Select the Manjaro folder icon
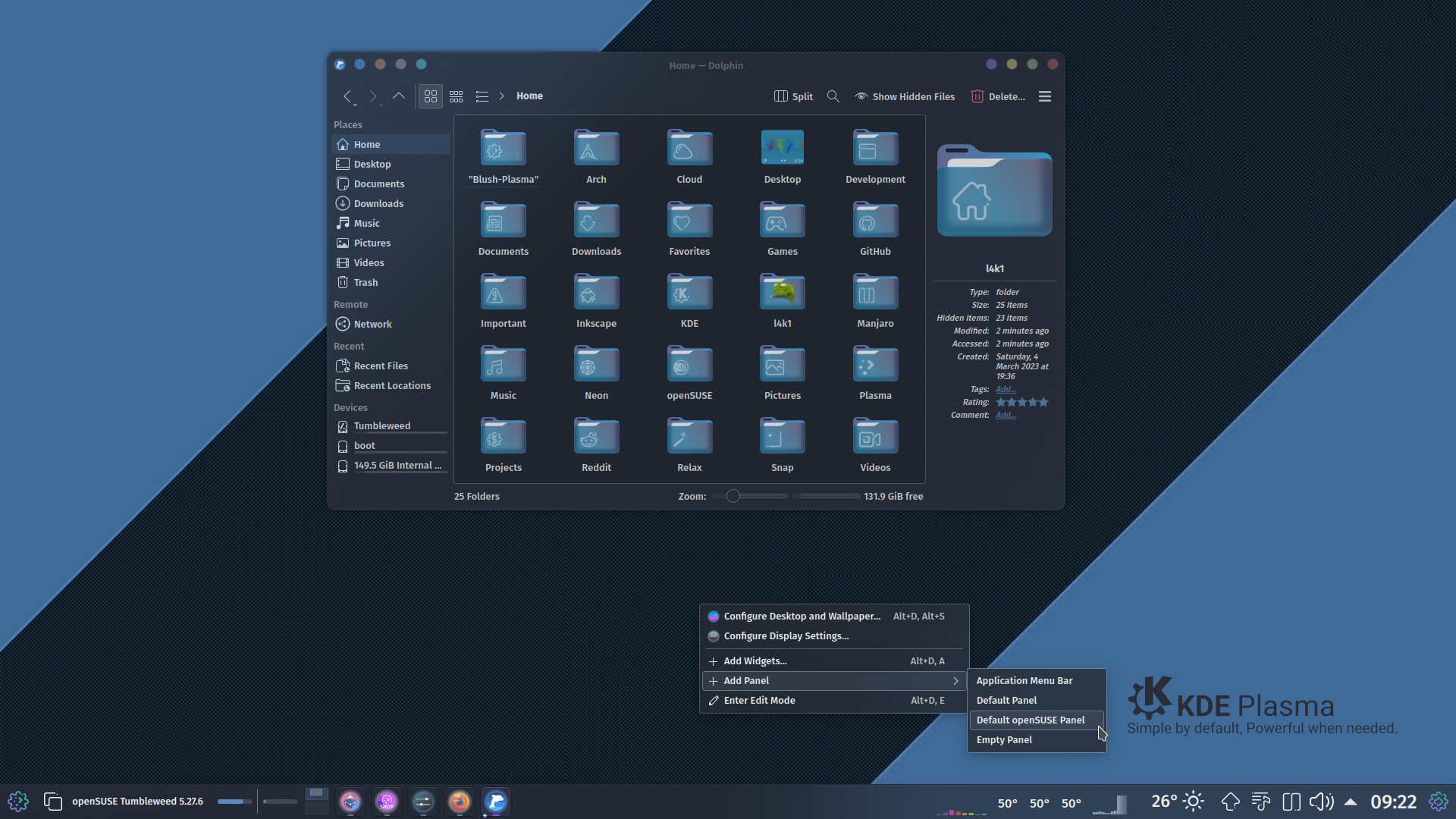 [x=875, y=292]
